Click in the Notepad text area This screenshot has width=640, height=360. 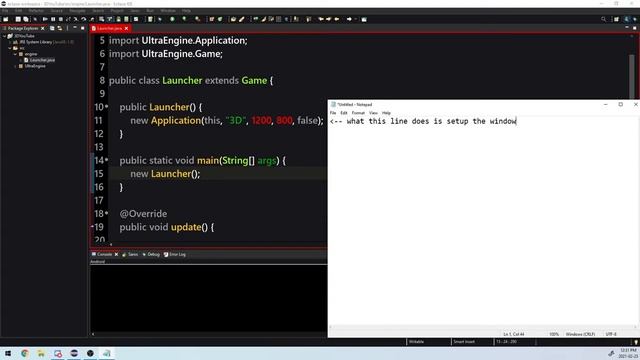pos(482,220)
